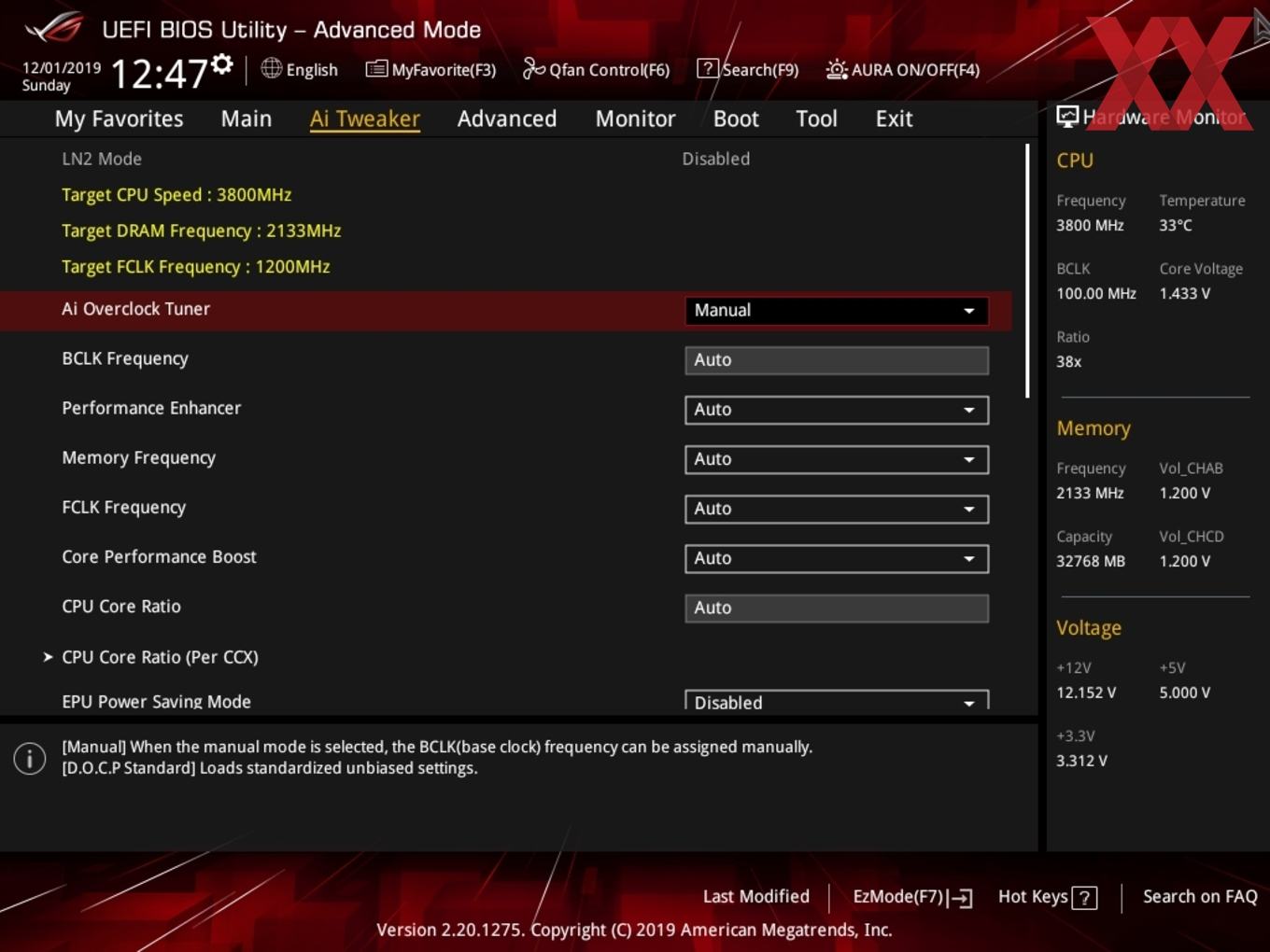This screenshot has height=952, width=1270.
Task: Switch to the Main tab
Action: coord(247,119)
